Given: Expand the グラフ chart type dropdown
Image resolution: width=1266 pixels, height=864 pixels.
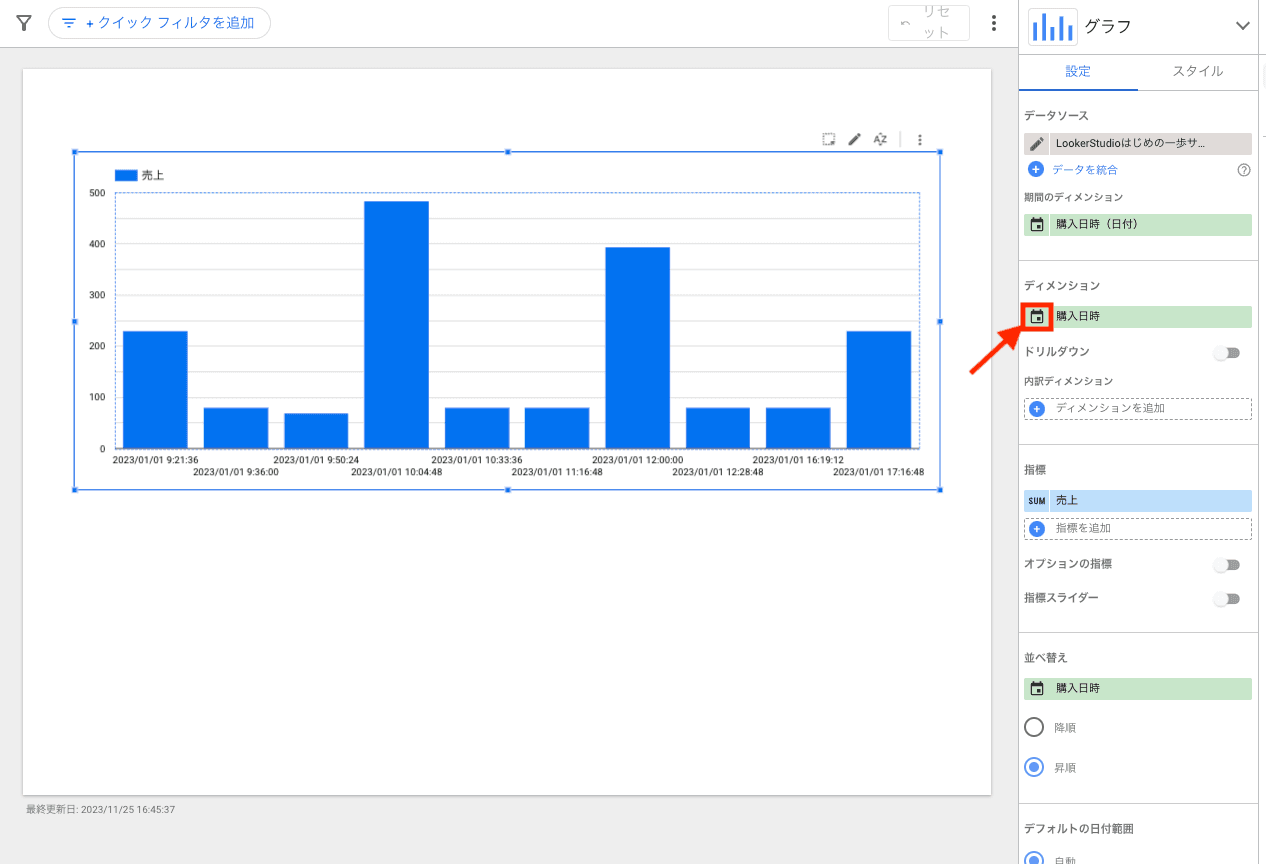Looking at the screenshot, I should click(1243, 26).
